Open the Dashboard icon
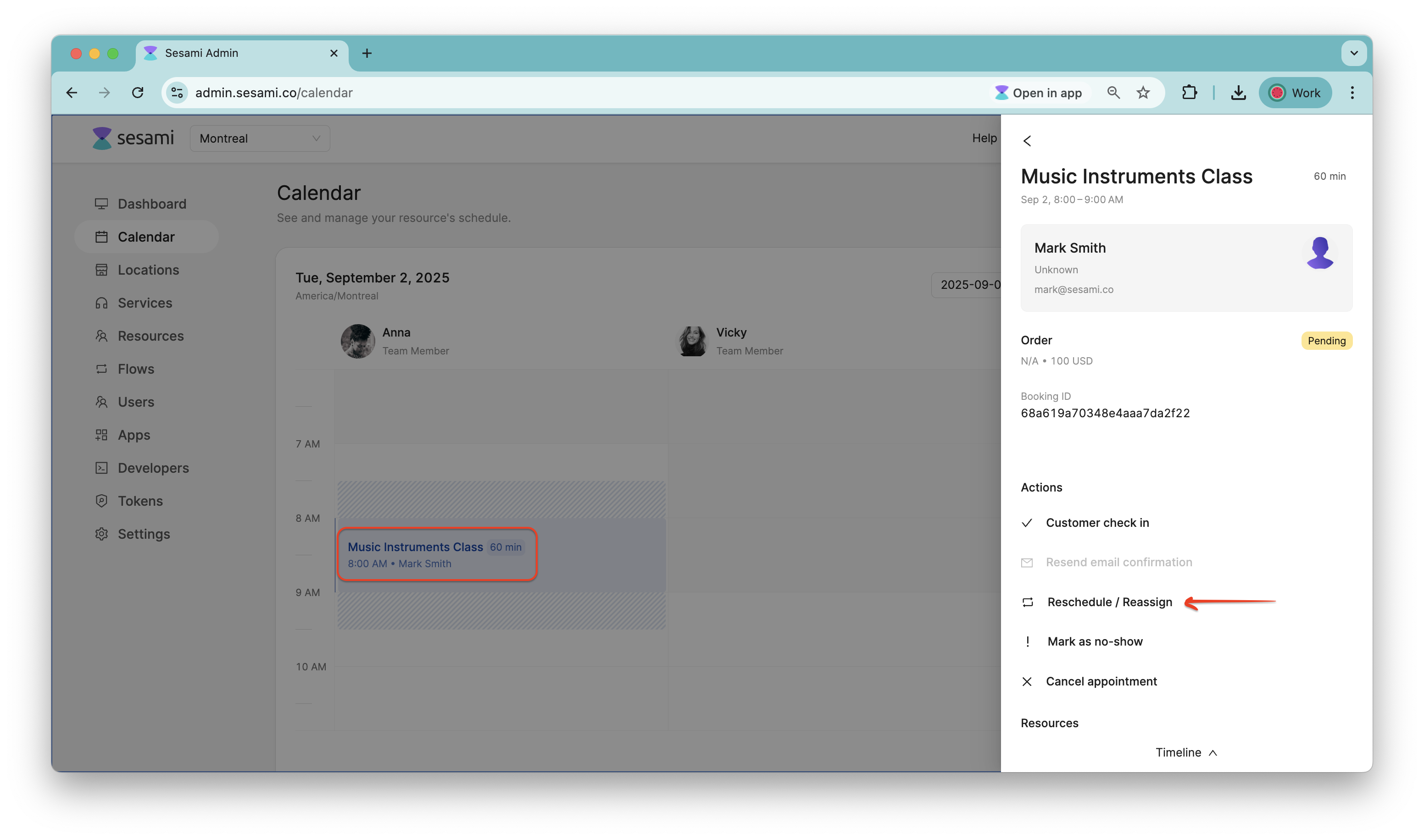 point(102,204)
